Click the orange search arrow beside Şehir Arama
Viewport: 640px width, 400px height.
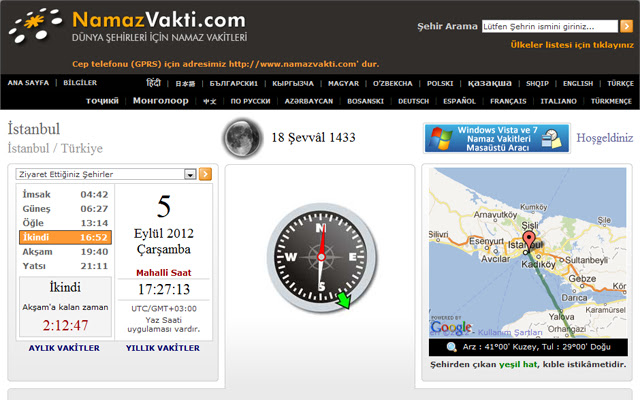click(x=626, y=27)
